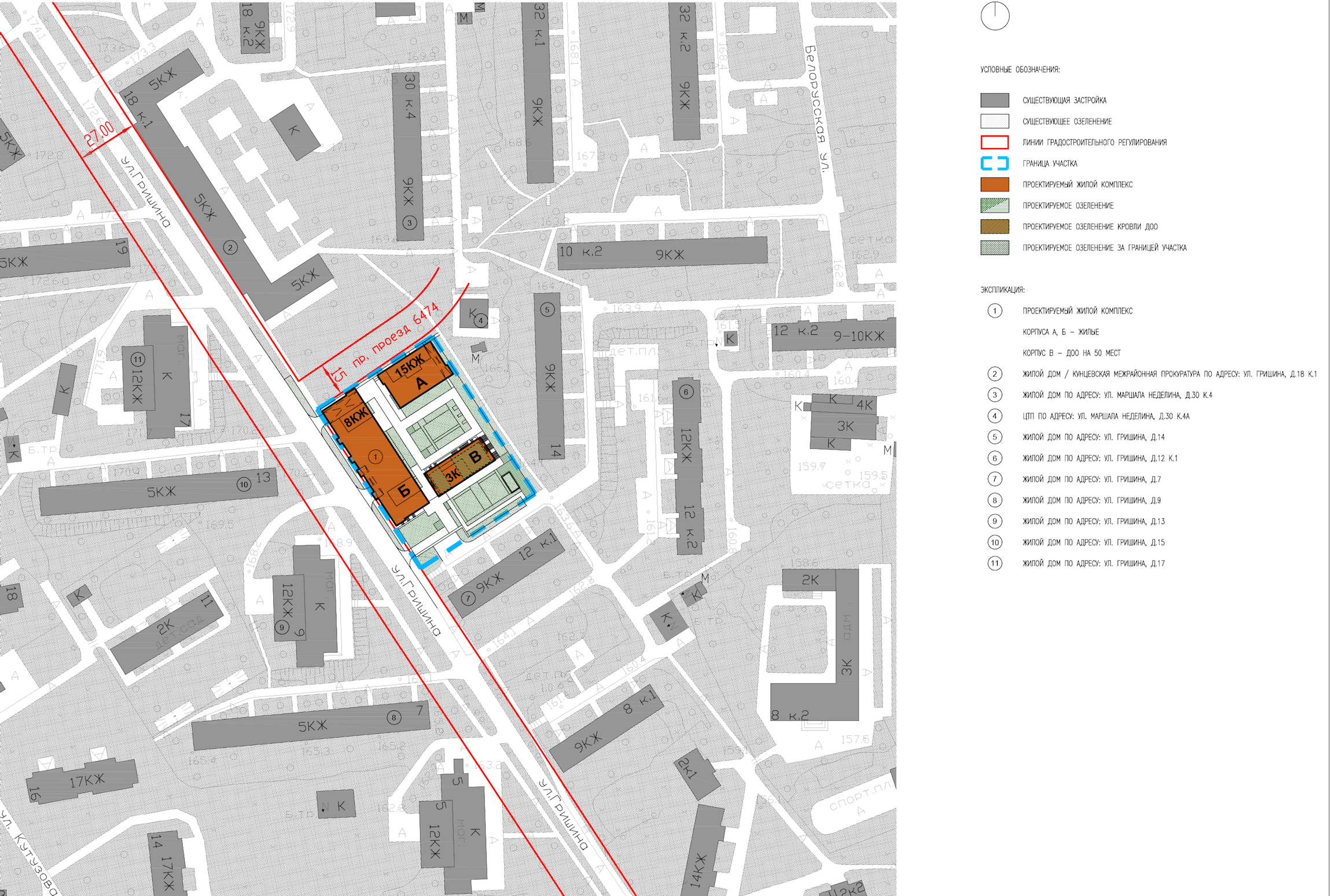Click red outlined 'Линии градостроительного регулирования' legend box
This screenshot has width=1331, height=896.
click(994, 142)
